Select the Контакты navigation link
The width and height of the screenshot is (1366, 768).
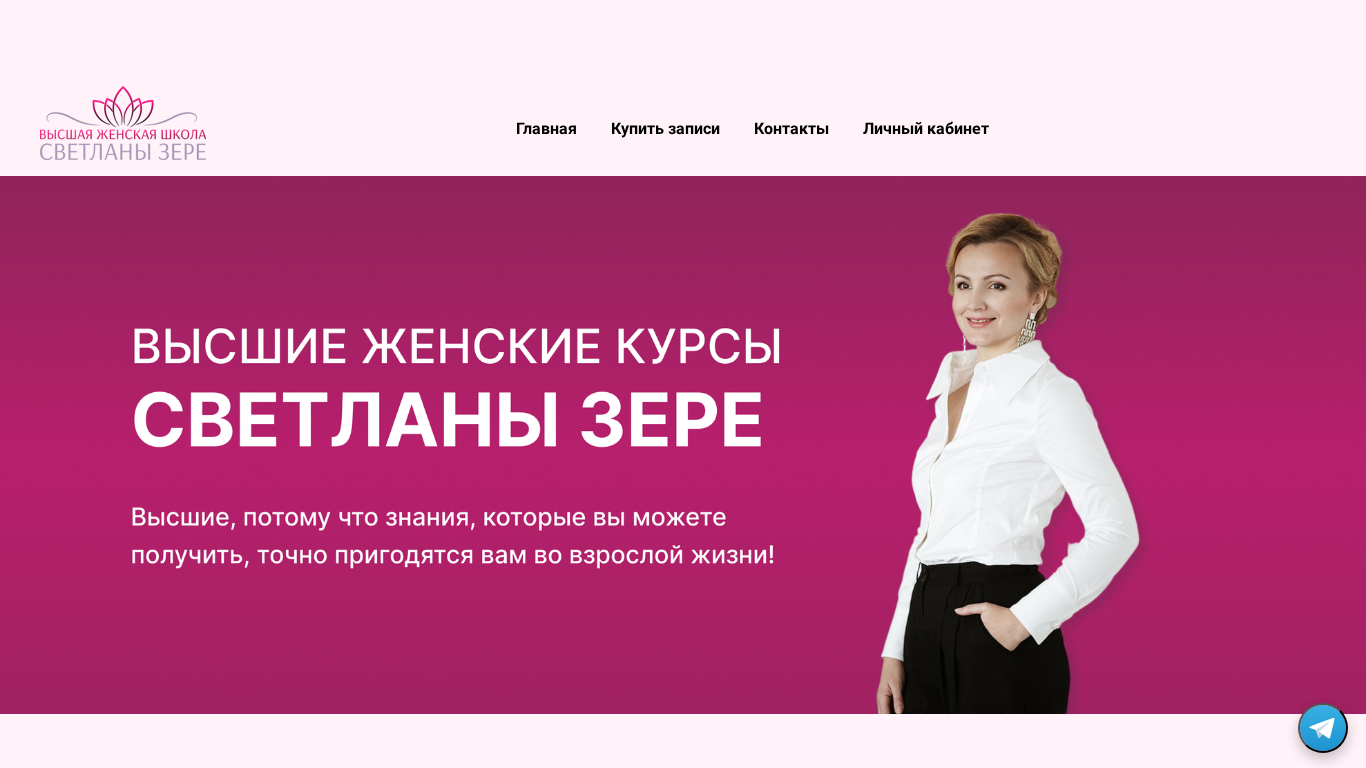(x=791, y=129)
